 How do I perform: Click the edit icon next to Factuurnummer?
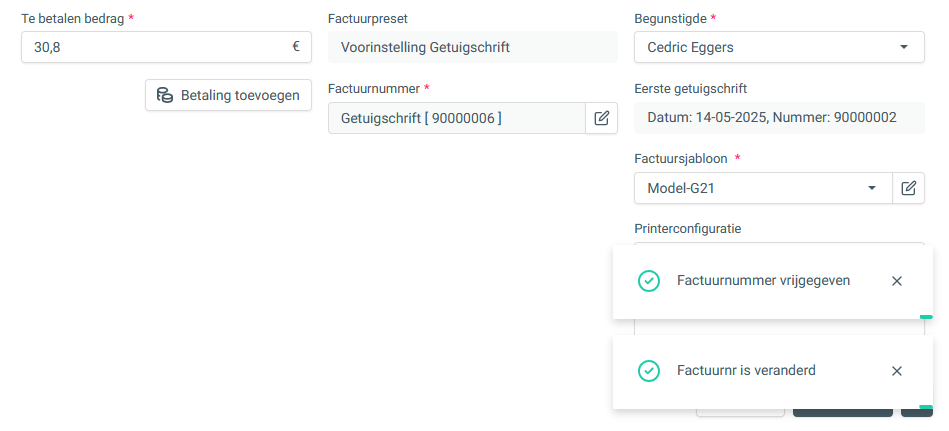point(602,118)
